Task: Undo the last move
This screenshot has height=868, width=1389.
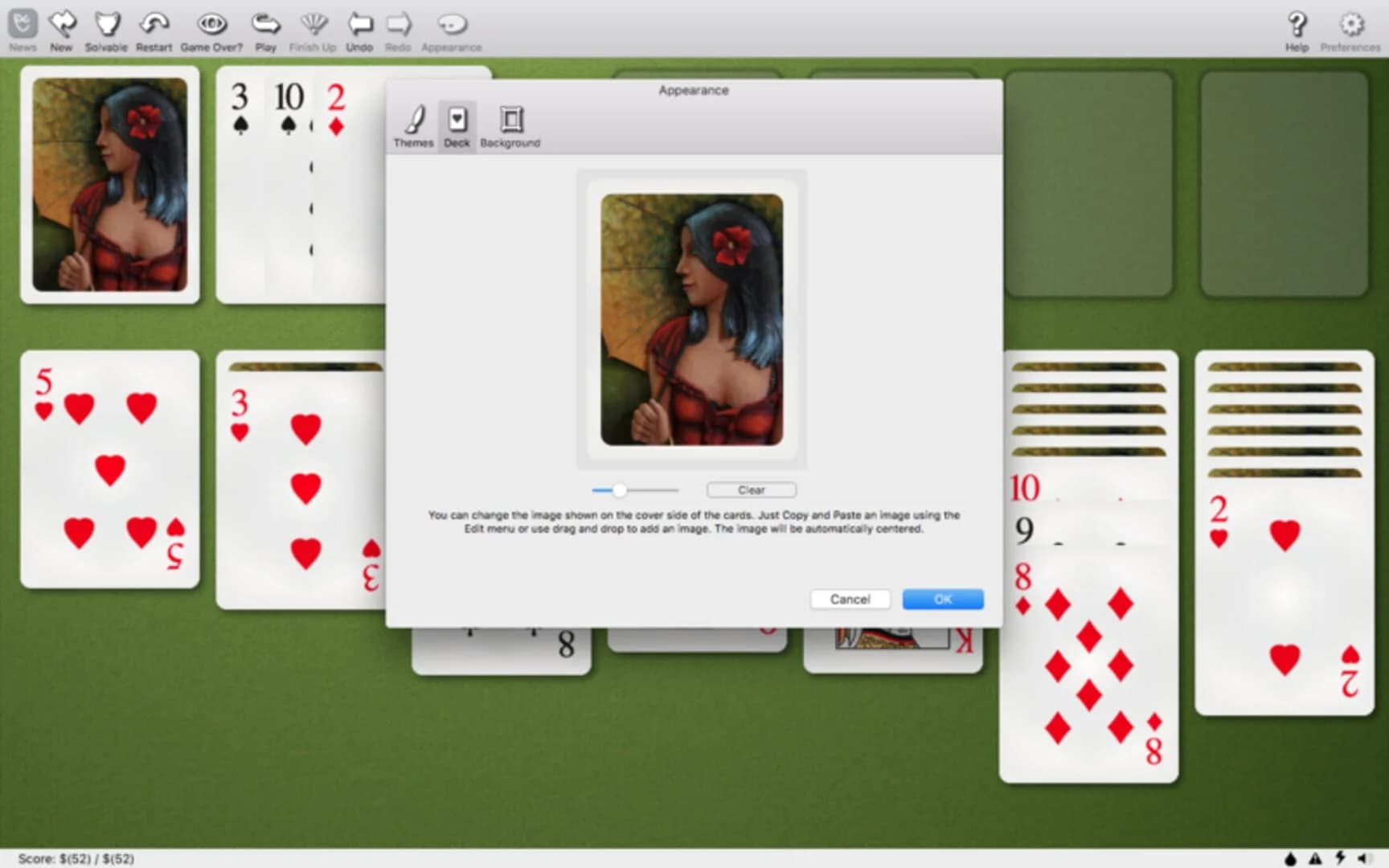Action: [359, 24]
